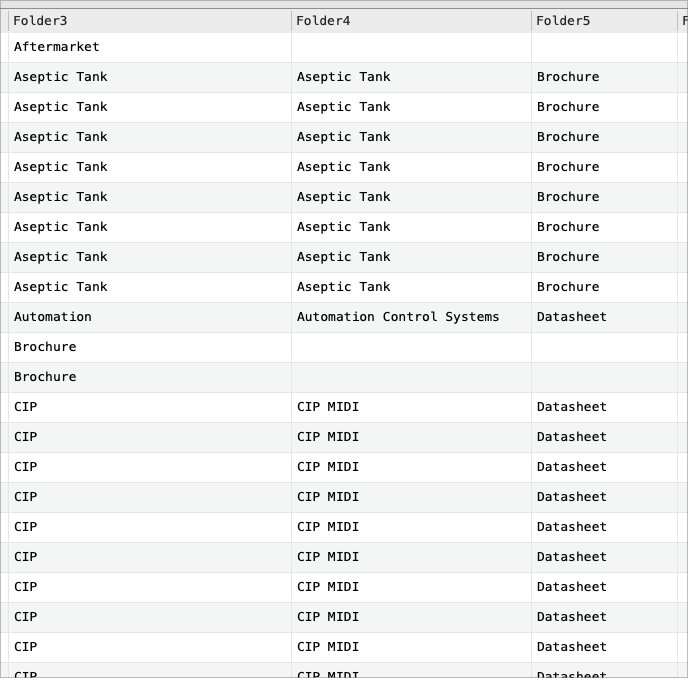Select the Aftermarket cell
This screenshot has width=688, height=678.
[x=57, y=47]
